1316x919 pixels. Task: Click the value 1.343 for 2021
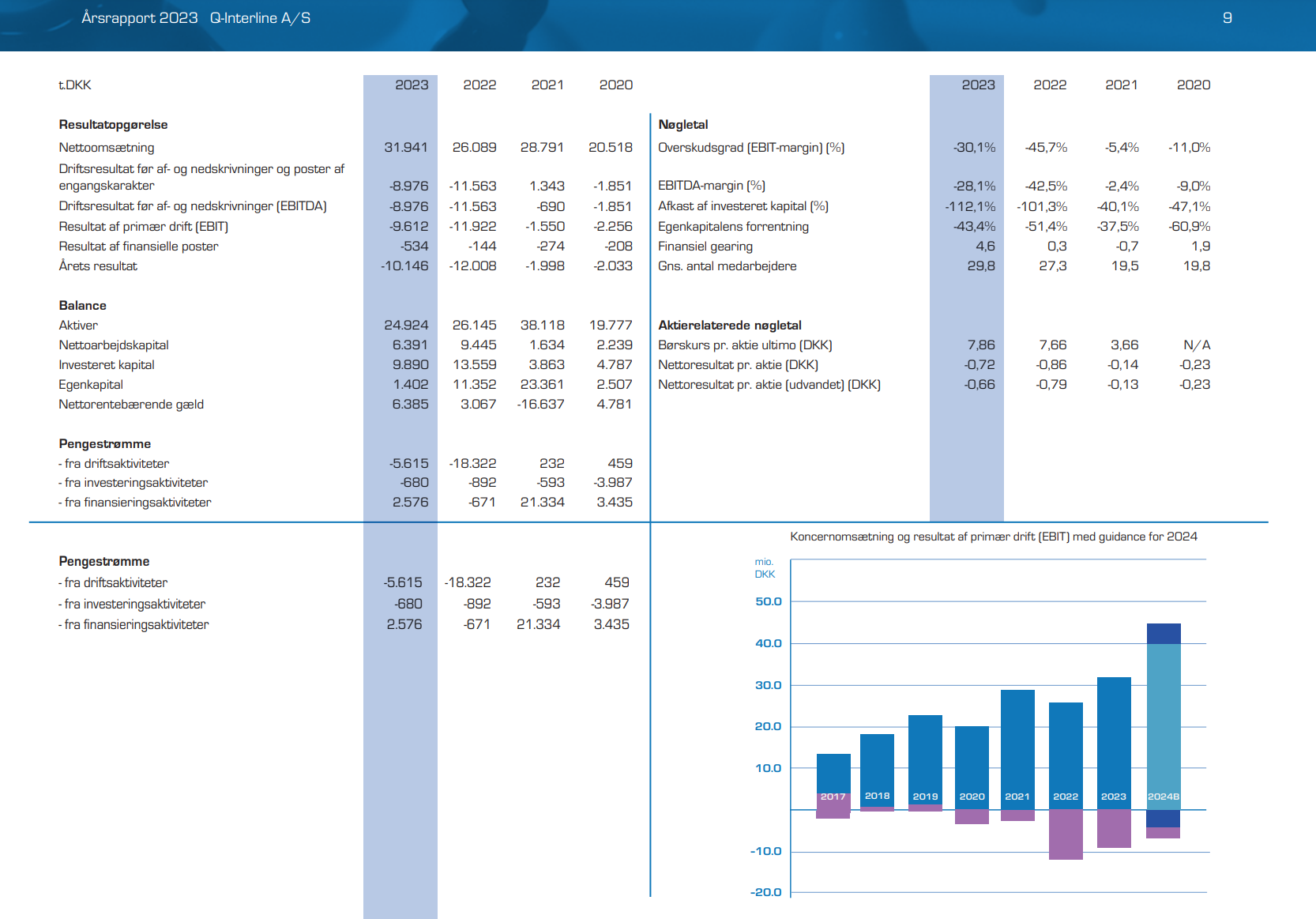(x=547, y=186)
